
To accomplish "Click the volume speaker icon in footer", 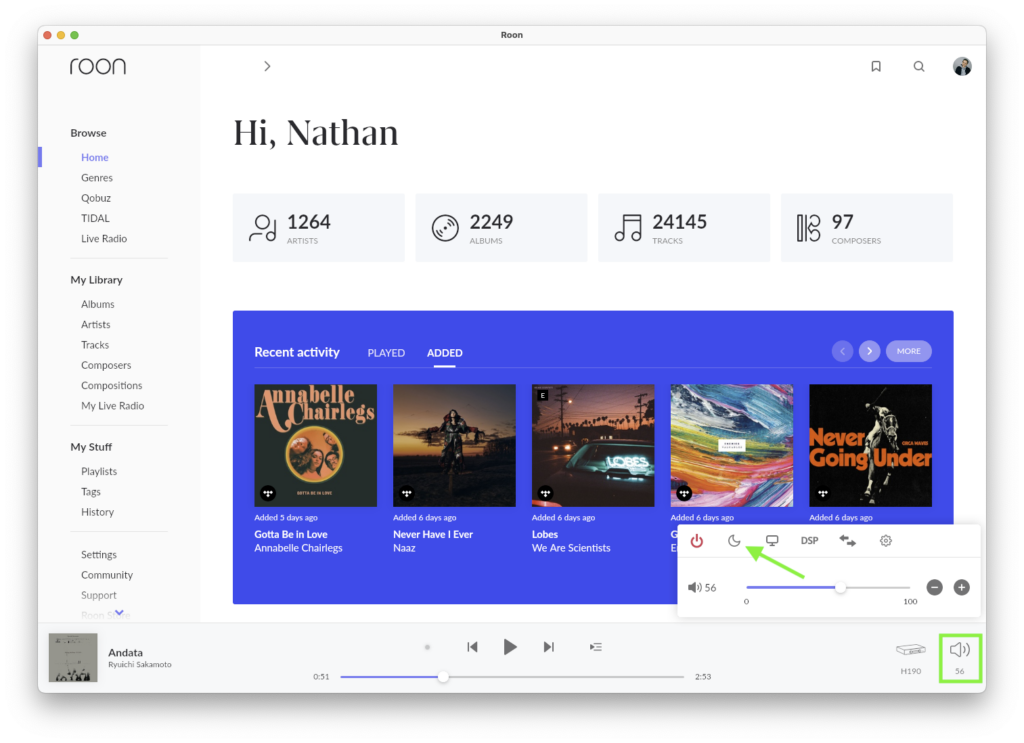I will (x=960, y=650).
